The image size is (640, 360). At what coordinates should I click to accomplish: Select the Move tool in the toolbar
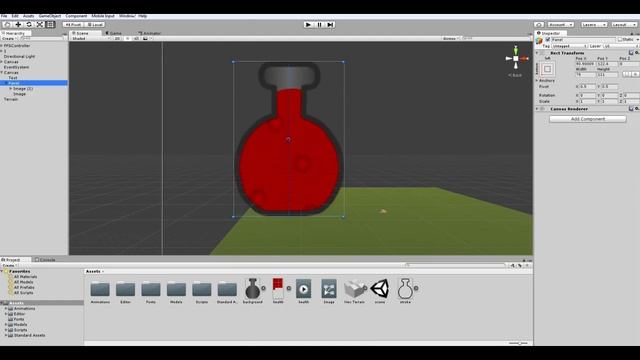(18, 24)
